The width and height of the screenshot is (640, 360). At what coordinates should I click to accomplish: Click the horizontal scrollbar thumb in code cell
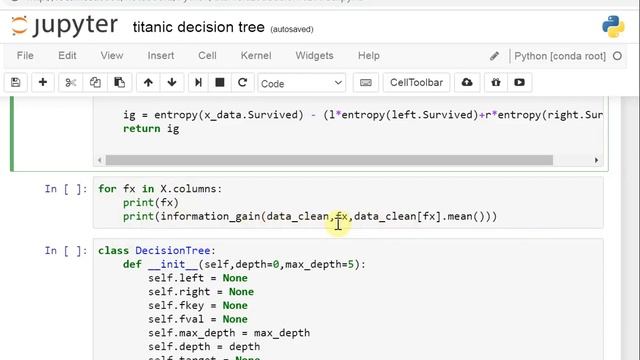point(329,160)
